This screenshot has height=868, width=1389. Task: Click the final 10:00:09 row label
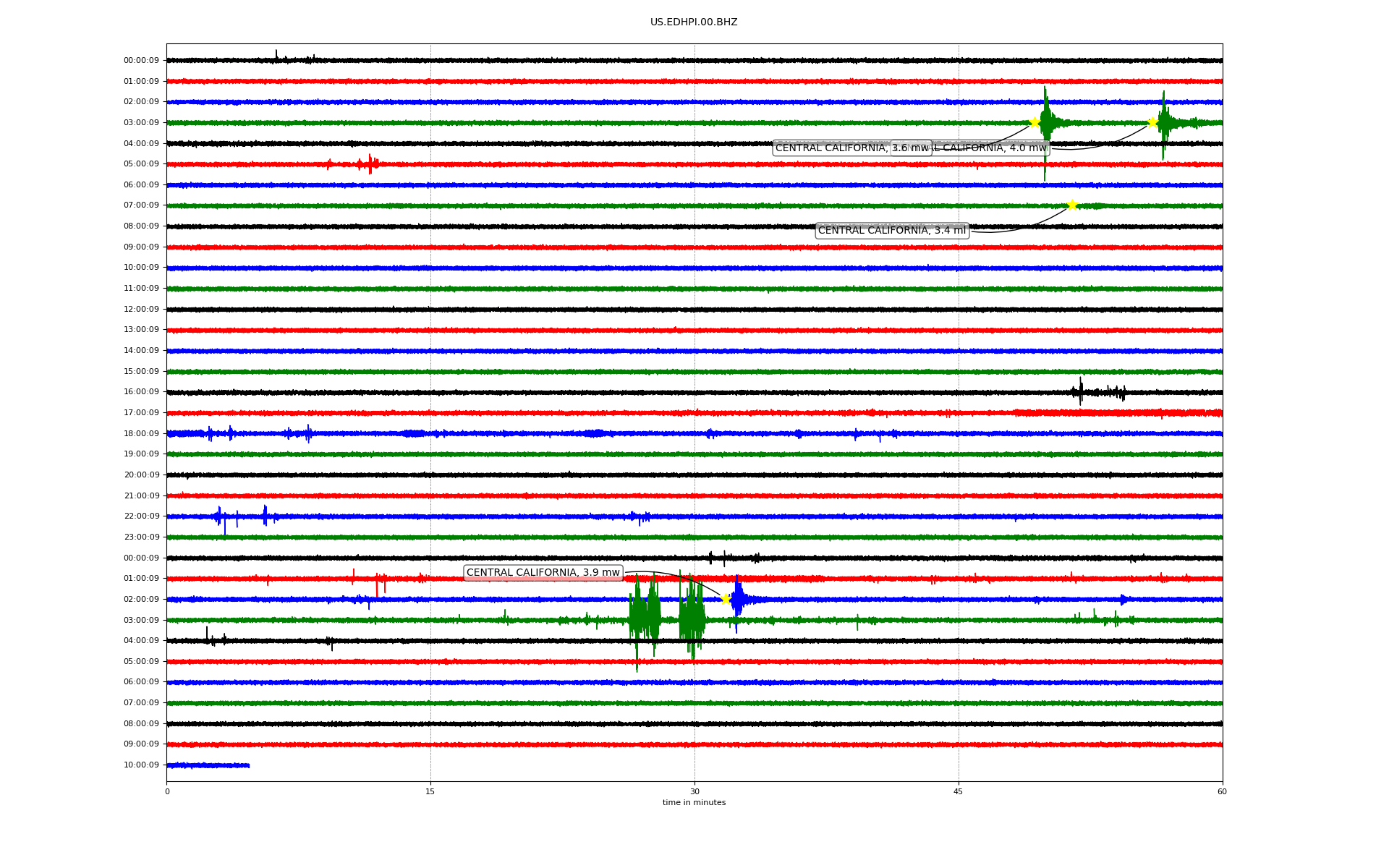[x=141, y=765]
